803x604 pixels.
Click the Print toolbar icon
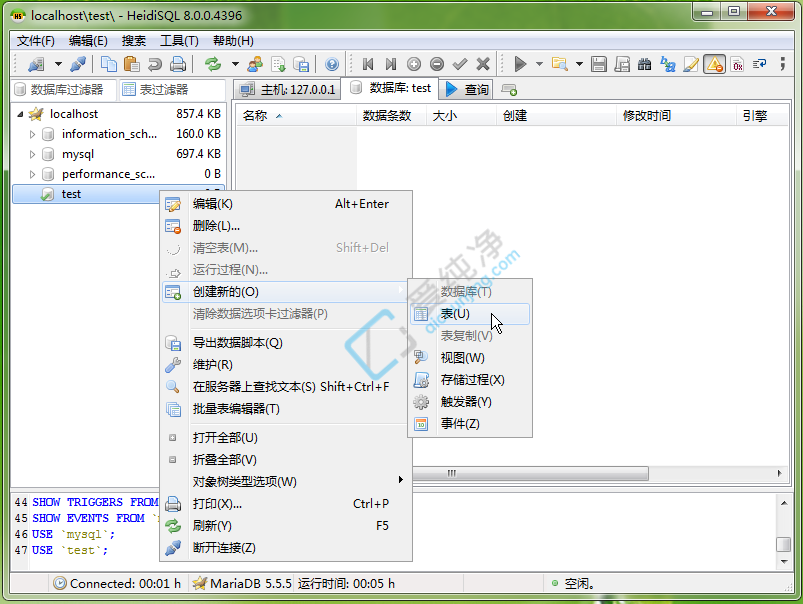pyautogui.click(x=178, y=64)
